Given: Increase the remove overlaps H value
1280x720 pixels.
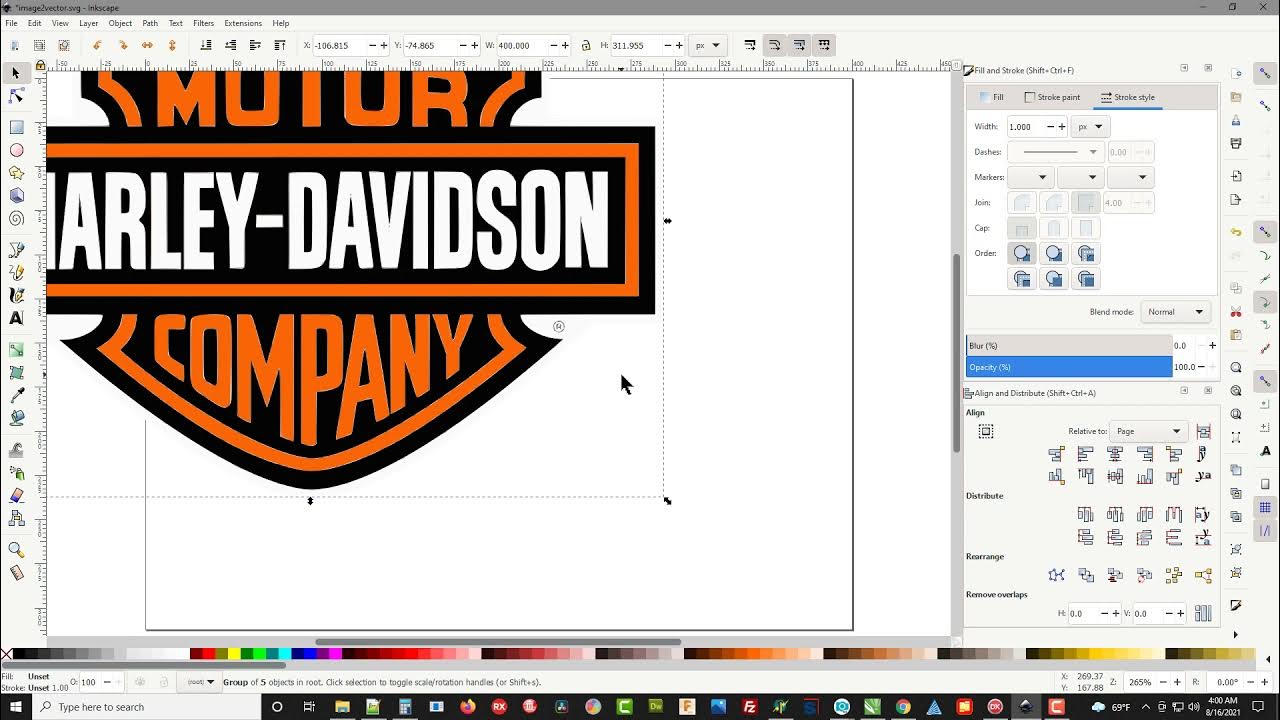Looking at the screenshot, I should click(x=1115, y=613).
